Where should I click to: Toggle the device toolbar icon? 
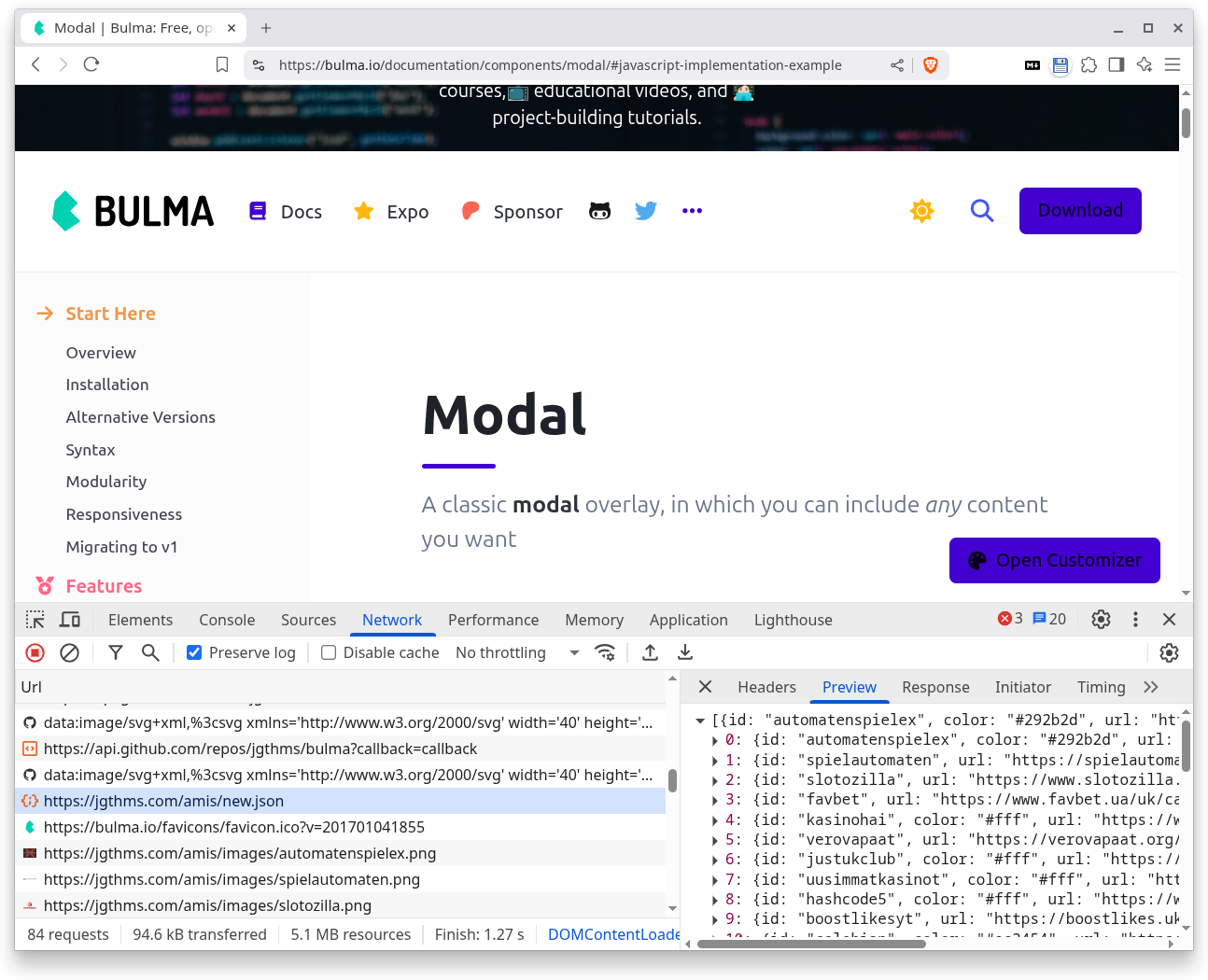tap(70, 620)
